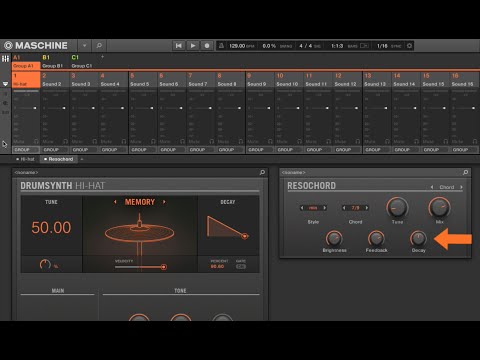Collapse the mixer with the down arrow icon
This screenshot has width=480, height=360.
(5, 84)
